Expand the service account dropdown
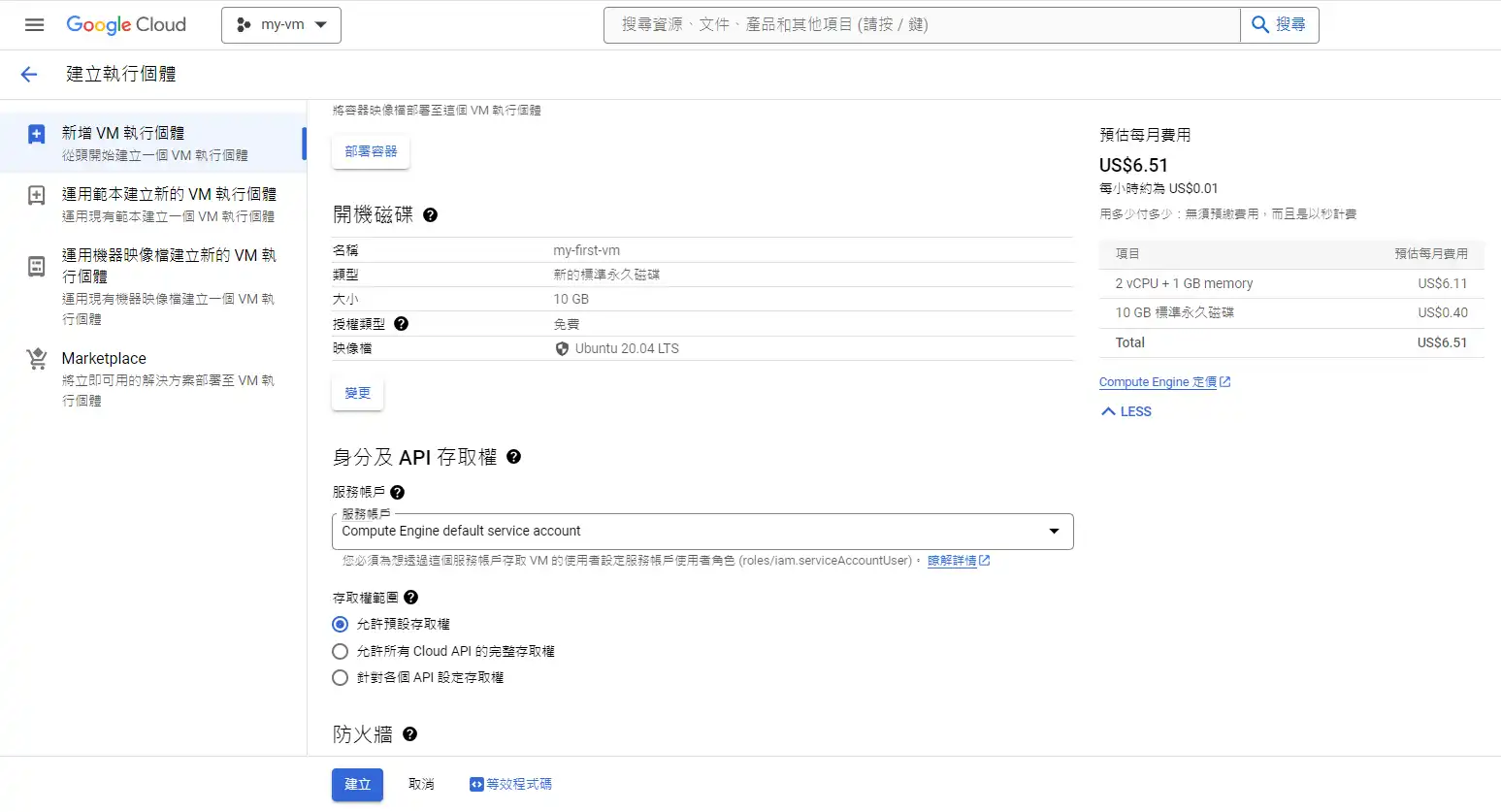This screenshot has width=1501, height=812. (702, 532)
